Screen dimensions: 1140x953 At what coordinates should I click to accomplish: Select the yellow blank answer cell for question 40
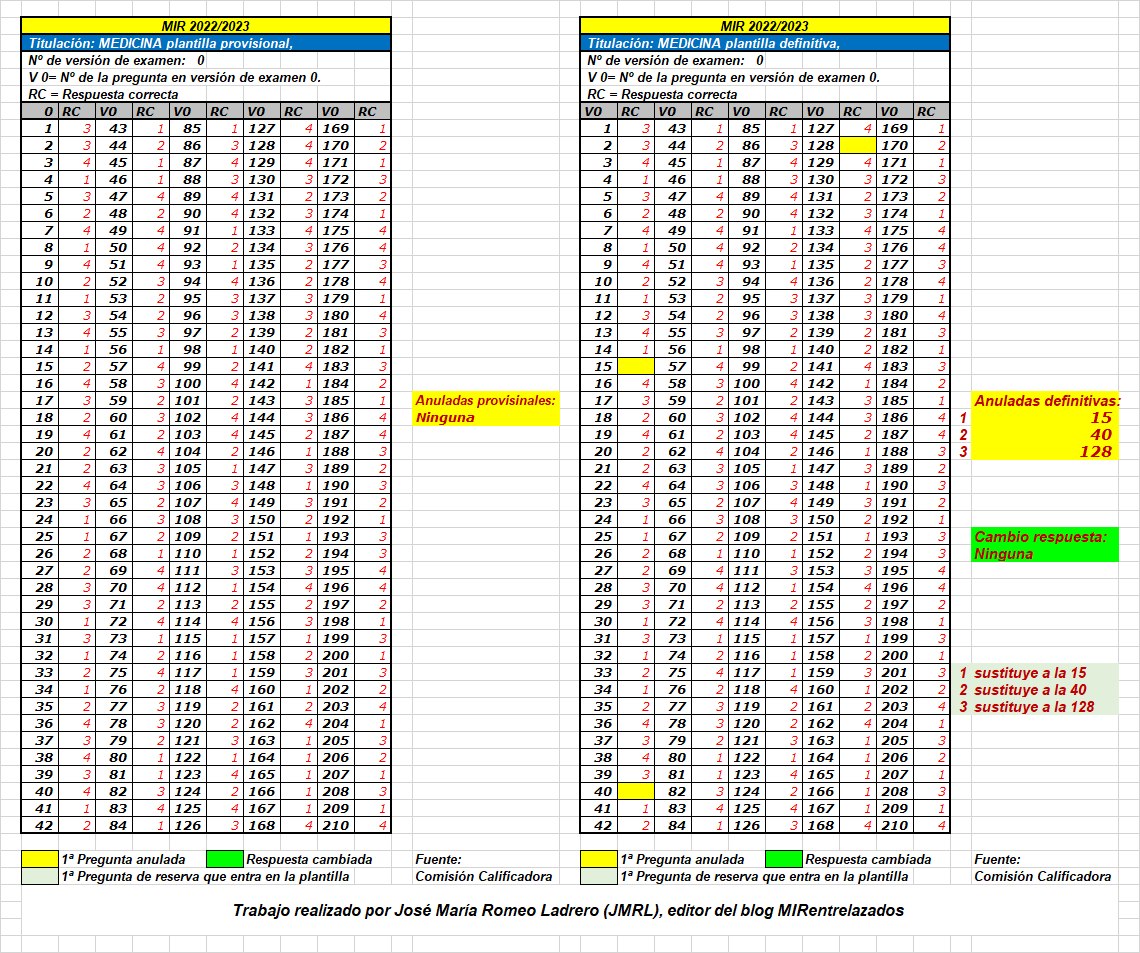(x=635, y=792)
